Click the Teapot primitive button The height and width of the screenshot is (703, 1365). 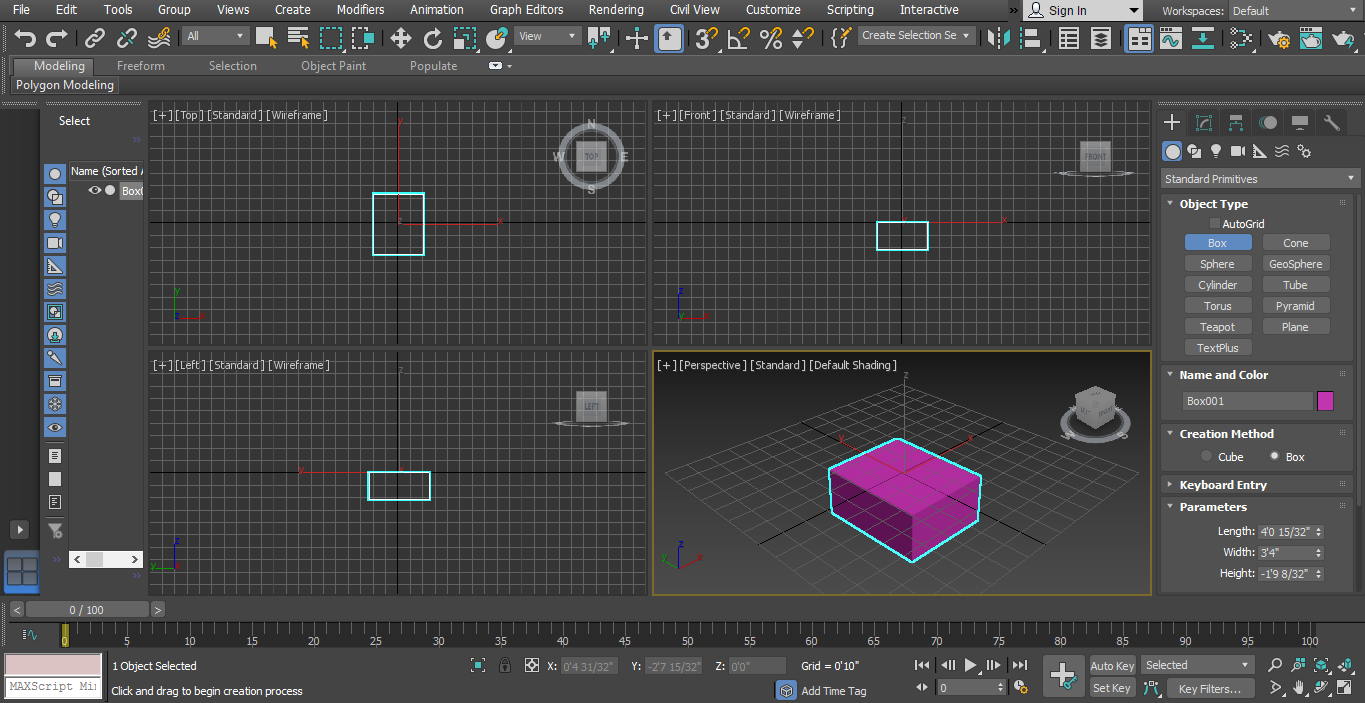click(1217, 327)
